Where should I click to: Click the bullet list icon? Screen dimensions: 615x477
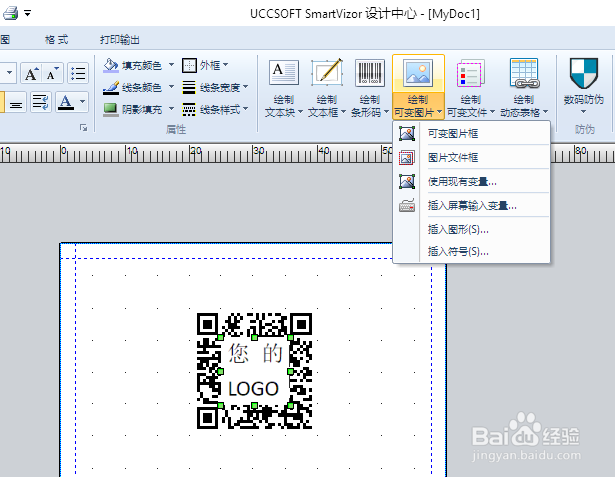click(x=78, y=73)
